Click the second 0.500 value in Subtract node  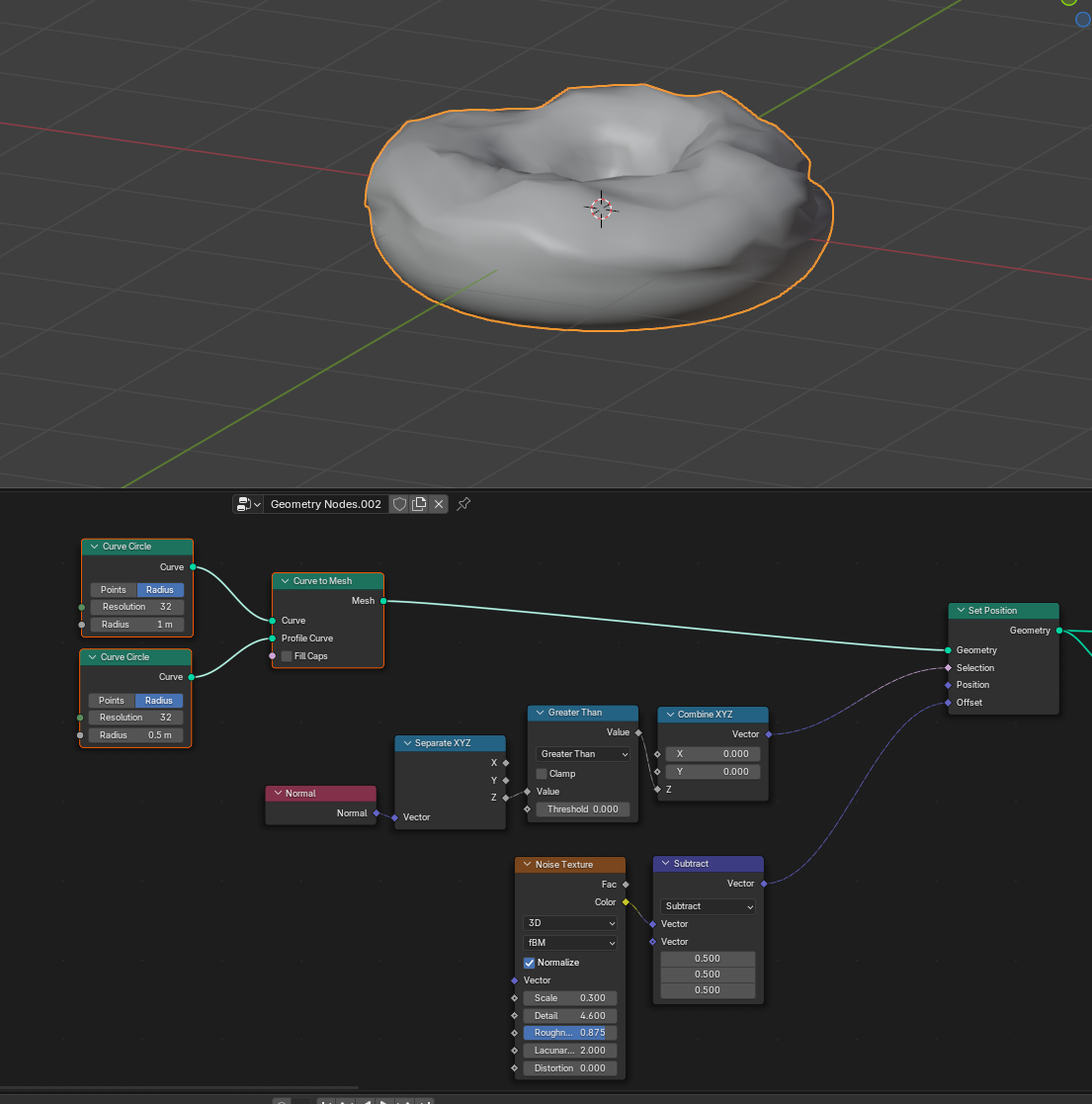click(708, 975)
